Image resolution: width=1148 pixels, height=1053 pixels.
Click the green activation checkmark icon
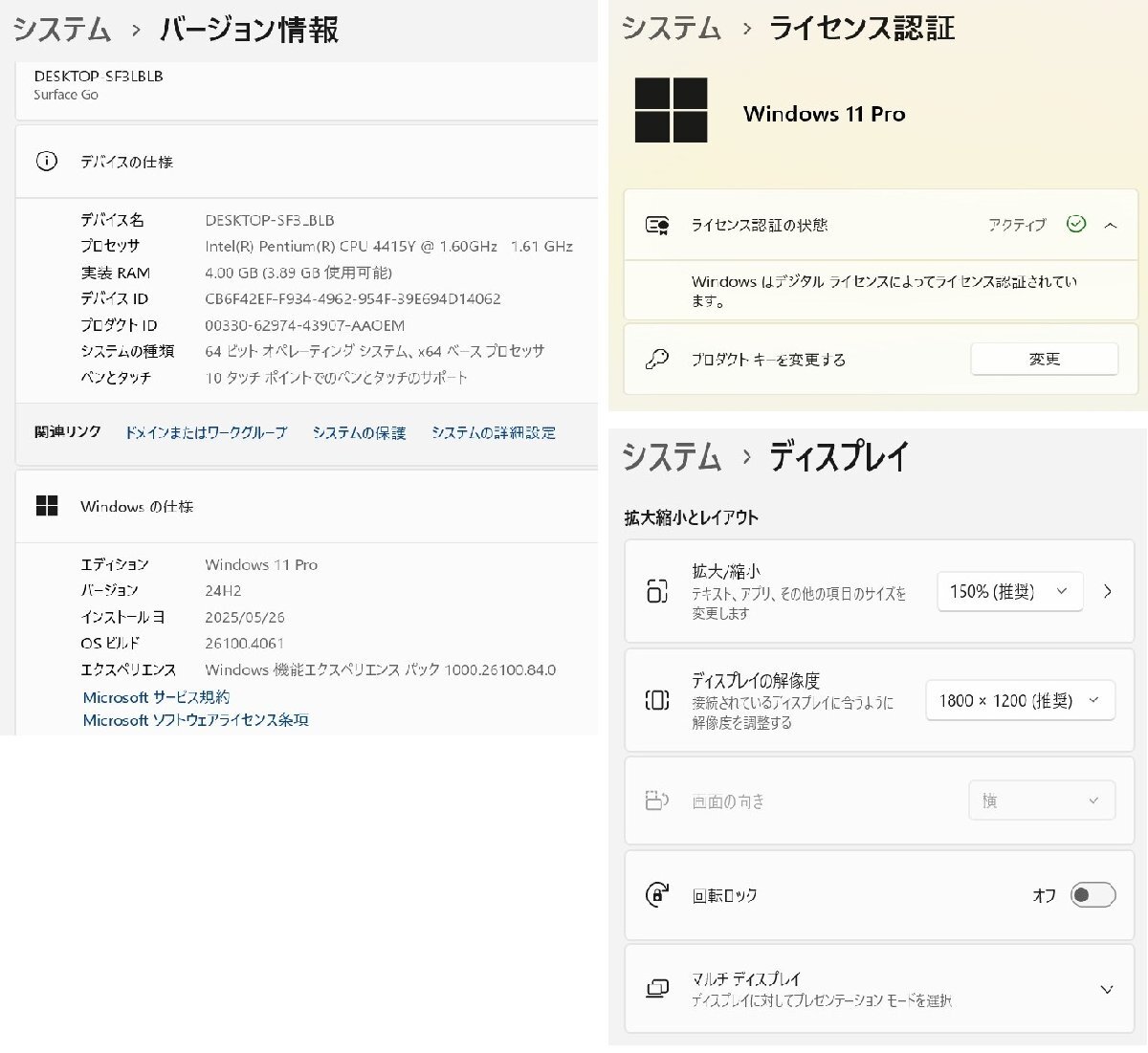click(x=1076, y=224)
